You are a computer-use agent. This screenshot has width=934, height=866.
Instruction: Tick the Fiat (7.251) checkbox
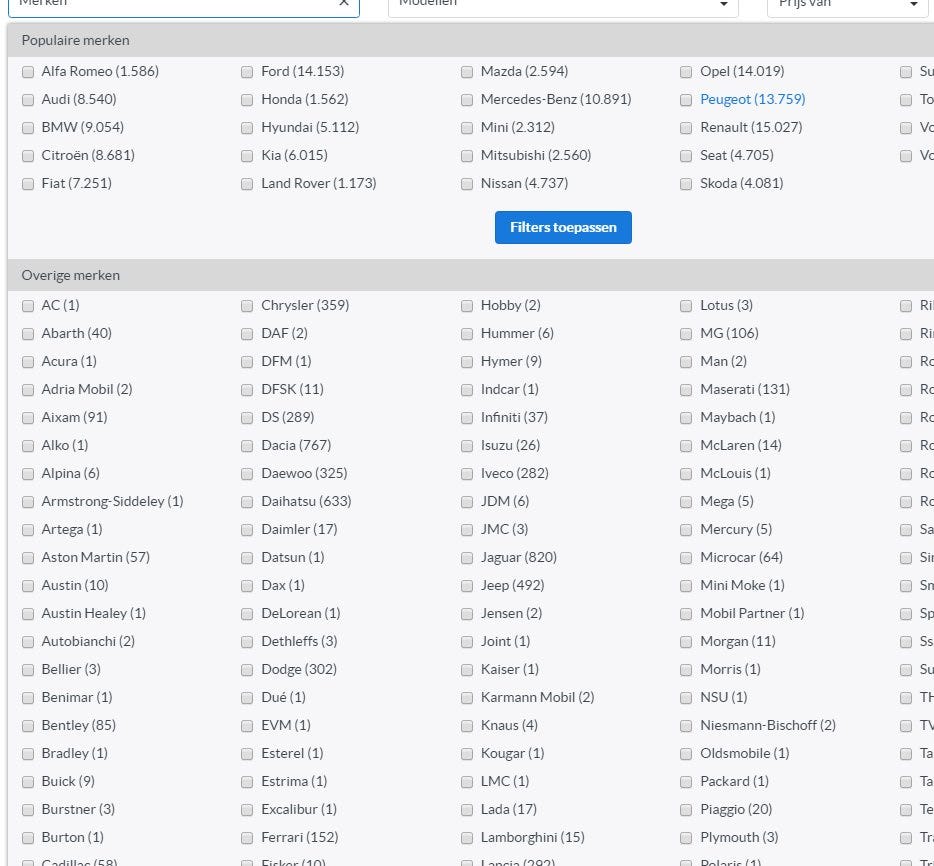28,184
